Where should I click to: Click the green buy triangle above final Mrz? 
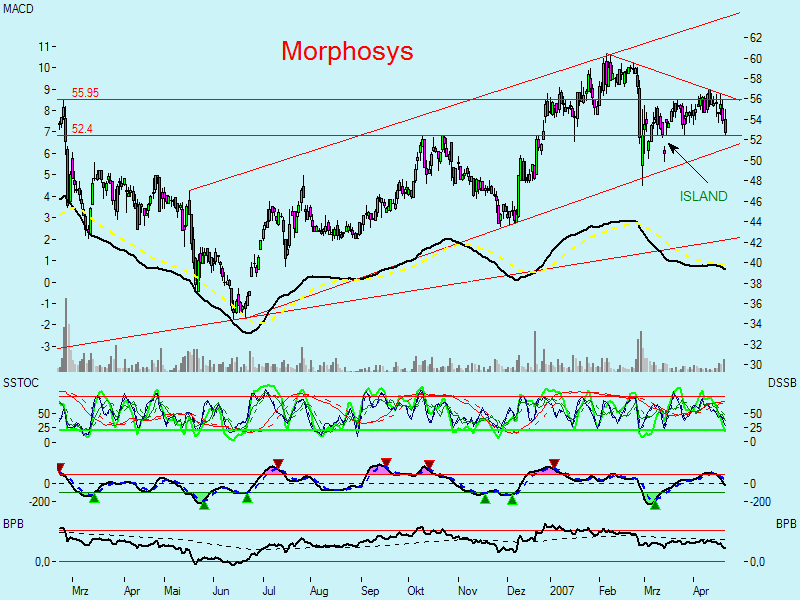click(655, 505)
